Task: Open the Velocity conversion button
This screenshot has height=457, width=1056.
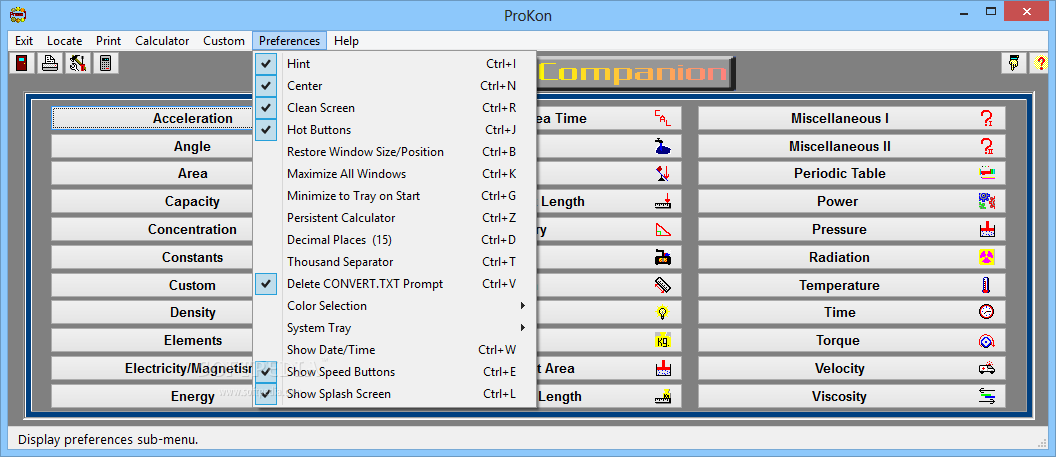Action: click(x=851, y=368)
